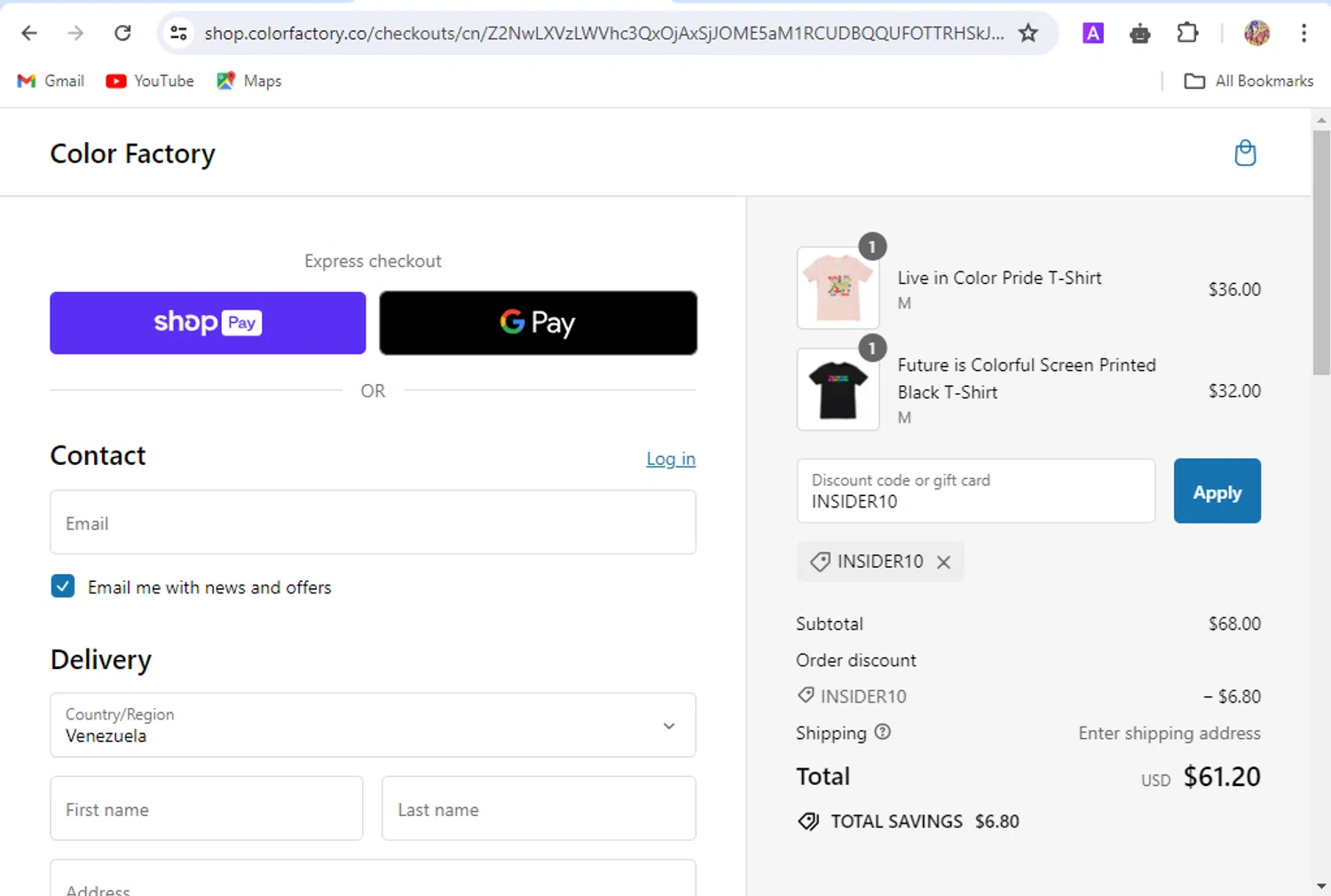Click the Black T-Shirt thumbnail
The image size is (1331, 896).
click(x=839, y=389)
